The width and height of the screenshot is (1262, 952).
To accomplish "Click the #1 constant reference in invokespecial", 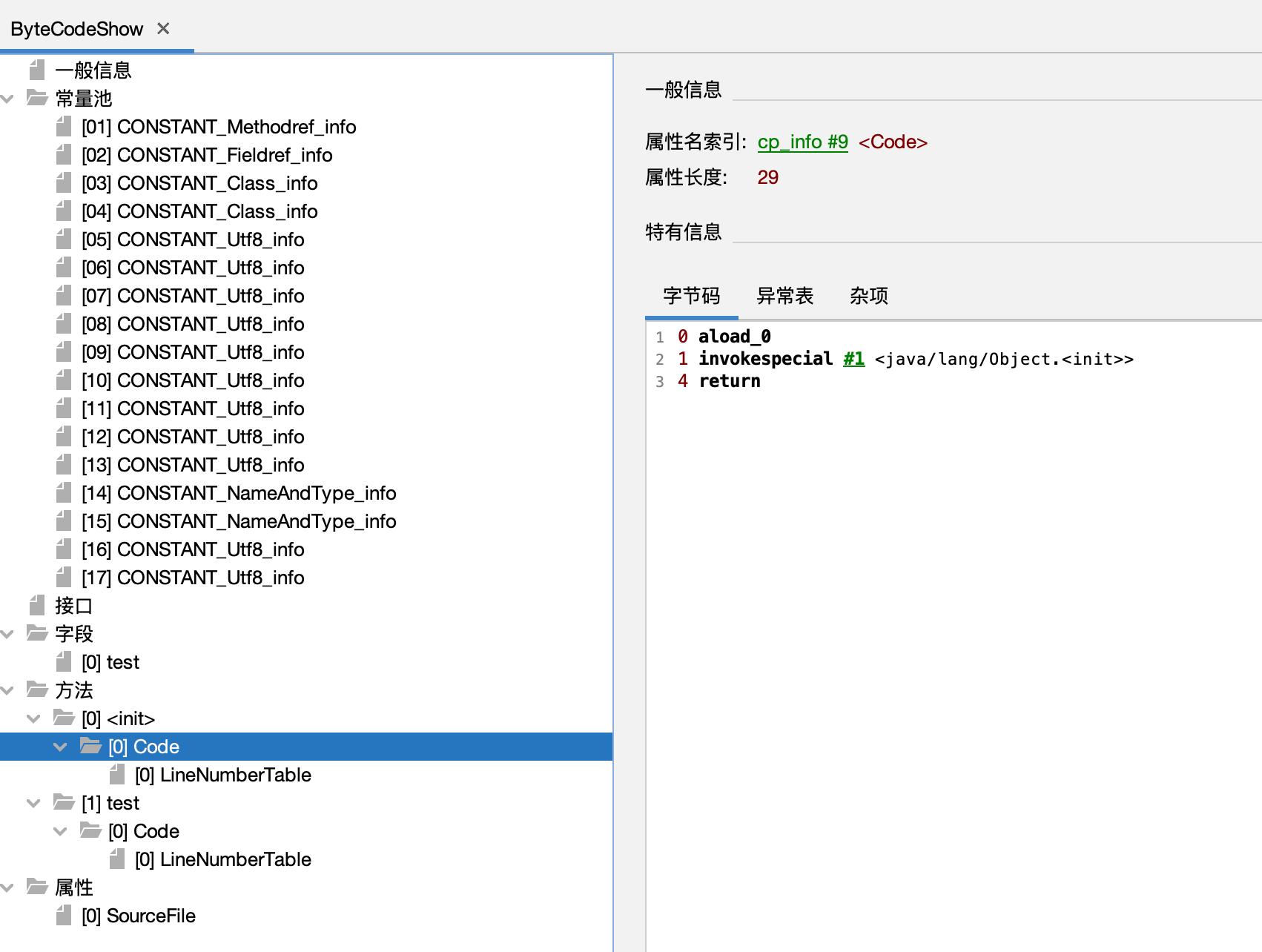I will 853,359.
